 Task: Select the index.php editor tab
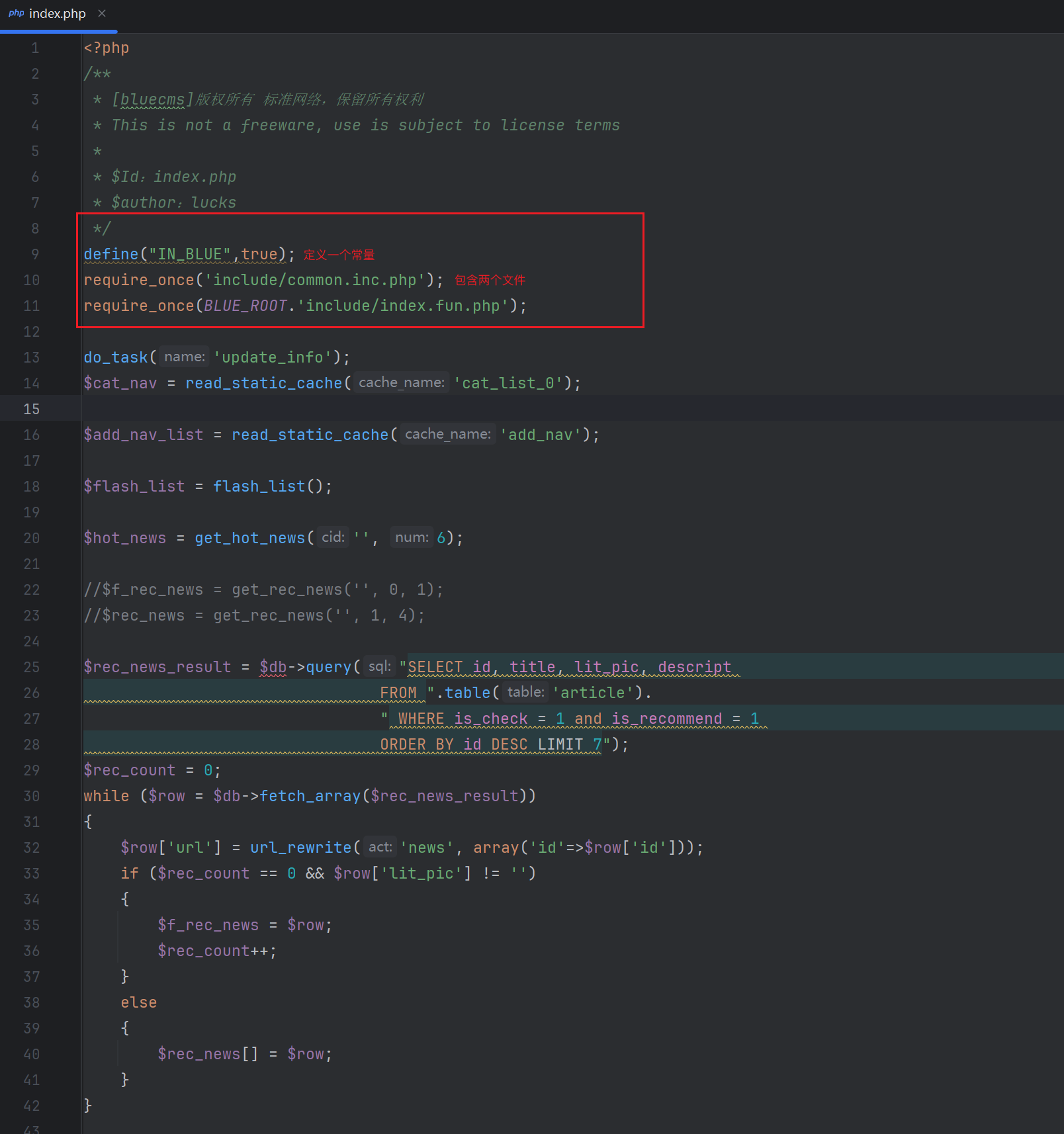(58, 14)
